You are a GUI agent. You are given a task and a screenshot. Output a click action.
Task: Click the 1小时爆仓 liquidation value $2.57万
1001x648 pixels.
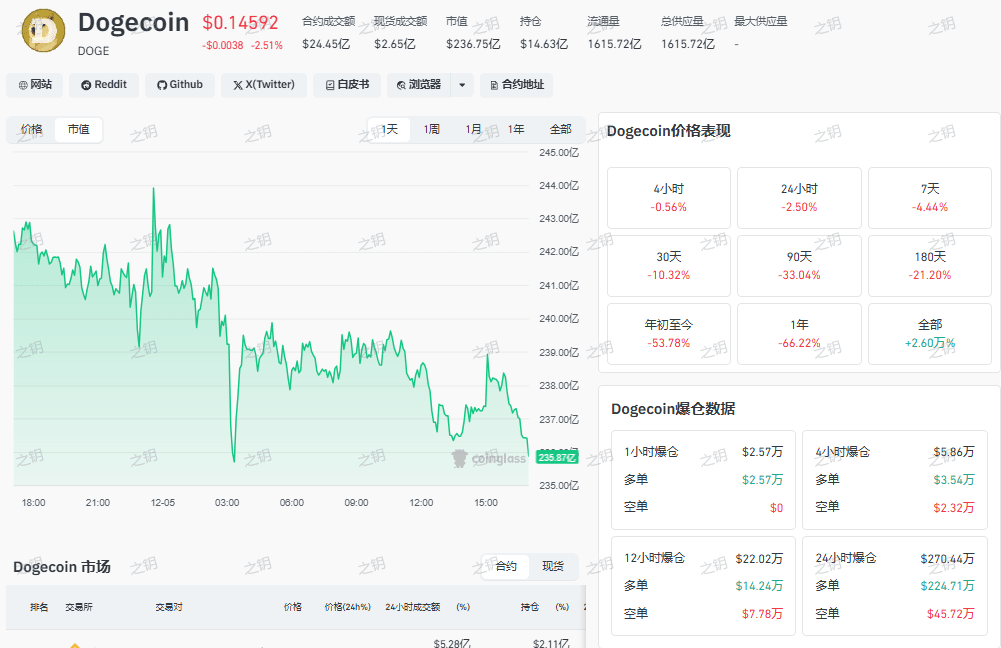coord(762,452)
